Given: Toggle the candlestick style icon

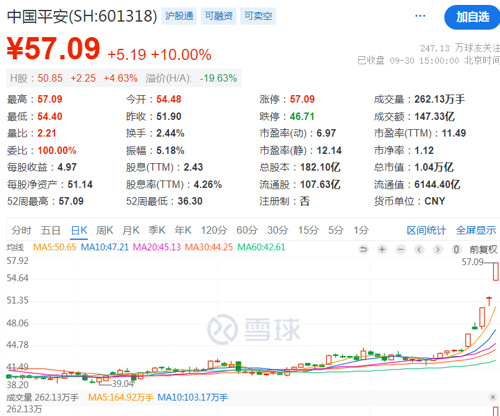Looking at the screenshot, I should tap(456, 249).
